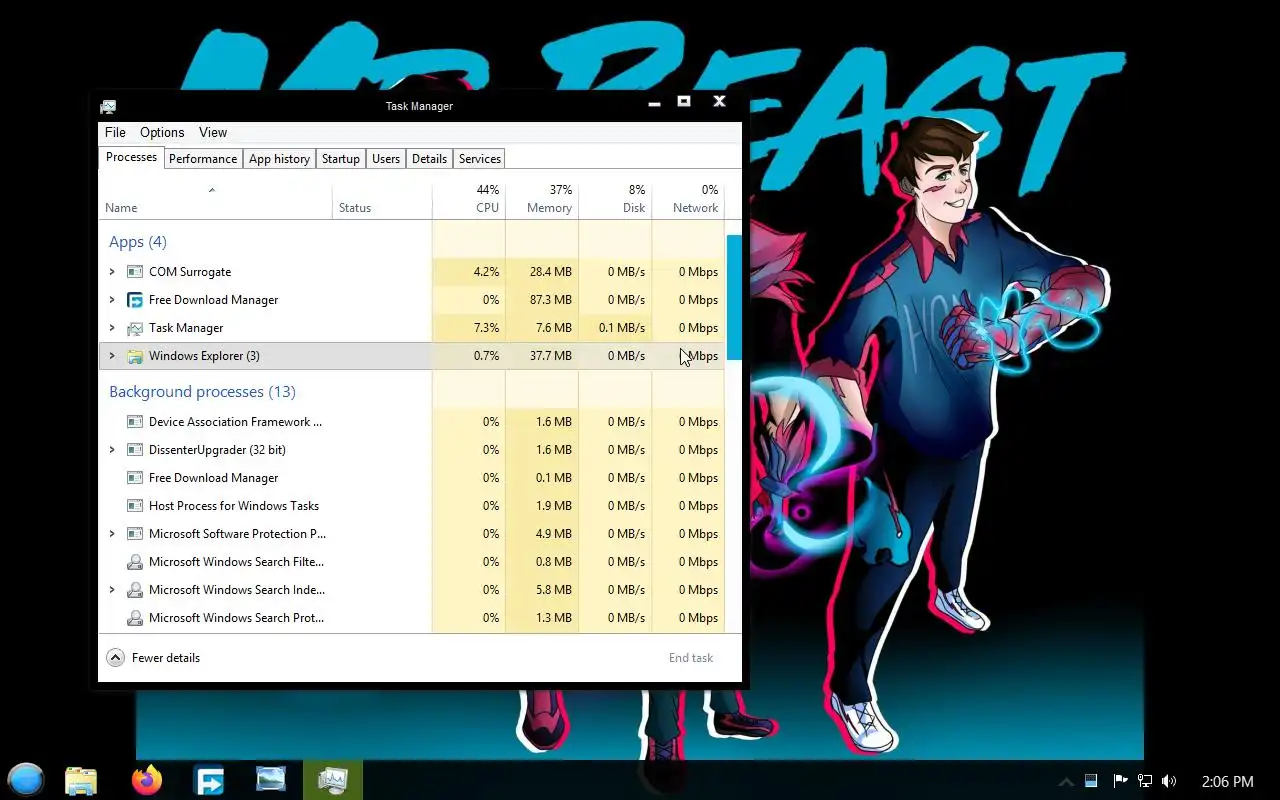1280x800 pixels.
Task: Switch to the Services tab
Action: point(480,159)
